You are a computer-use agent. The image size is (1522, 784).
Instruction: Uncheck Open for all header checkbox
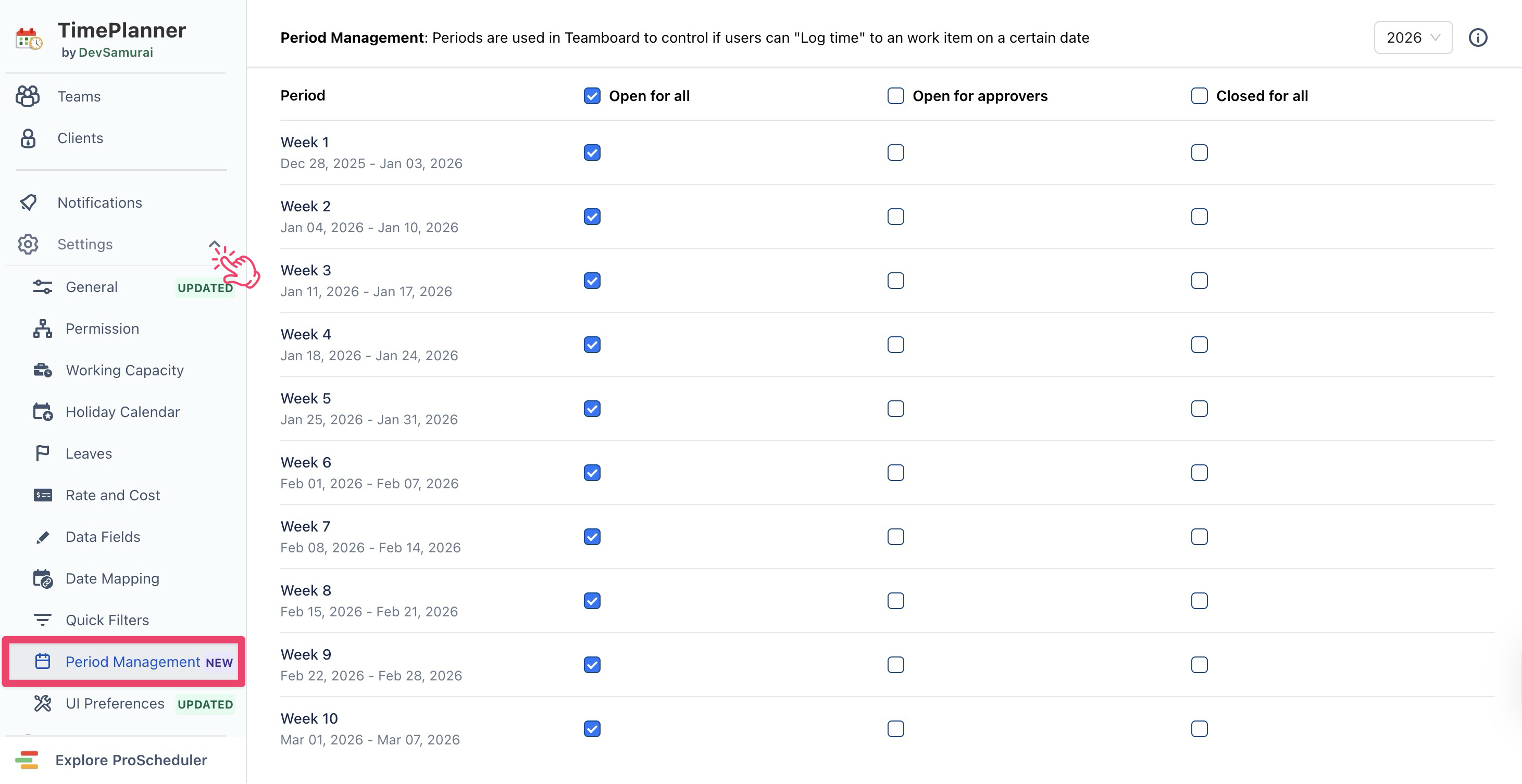point(592,96)
